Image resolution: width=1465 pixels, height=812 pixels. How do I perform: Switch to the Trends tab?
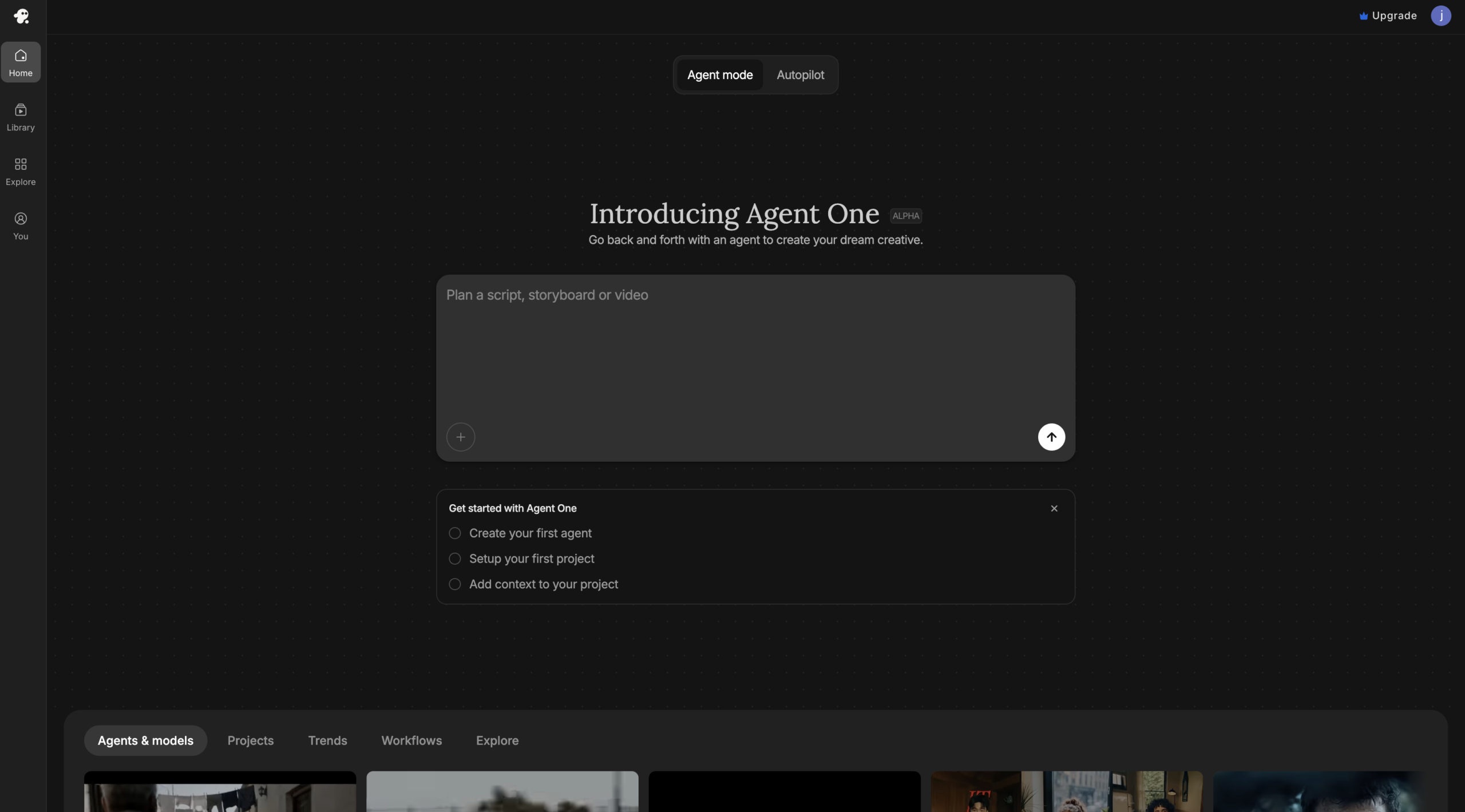tap(327, 740)
